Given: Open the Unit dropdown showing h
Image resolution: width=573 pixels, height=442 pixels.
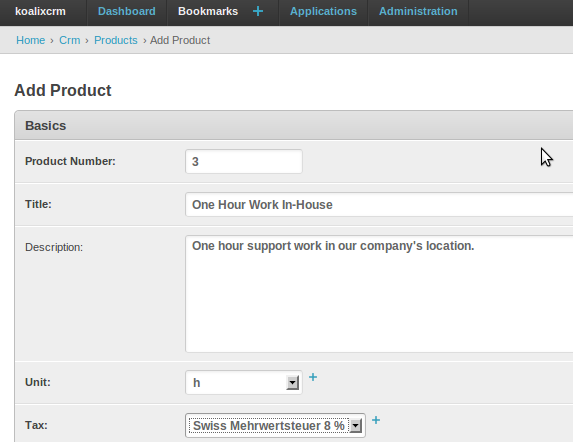Looking at the screenshot, I should pos(244,382).
